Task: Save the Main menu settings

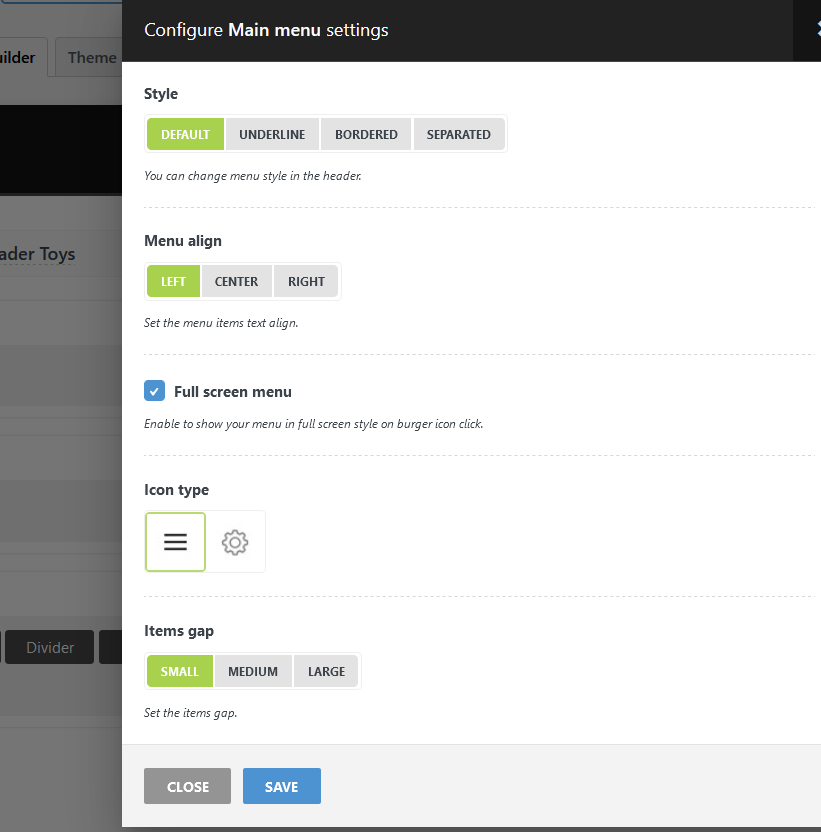Action: [282, 786]
